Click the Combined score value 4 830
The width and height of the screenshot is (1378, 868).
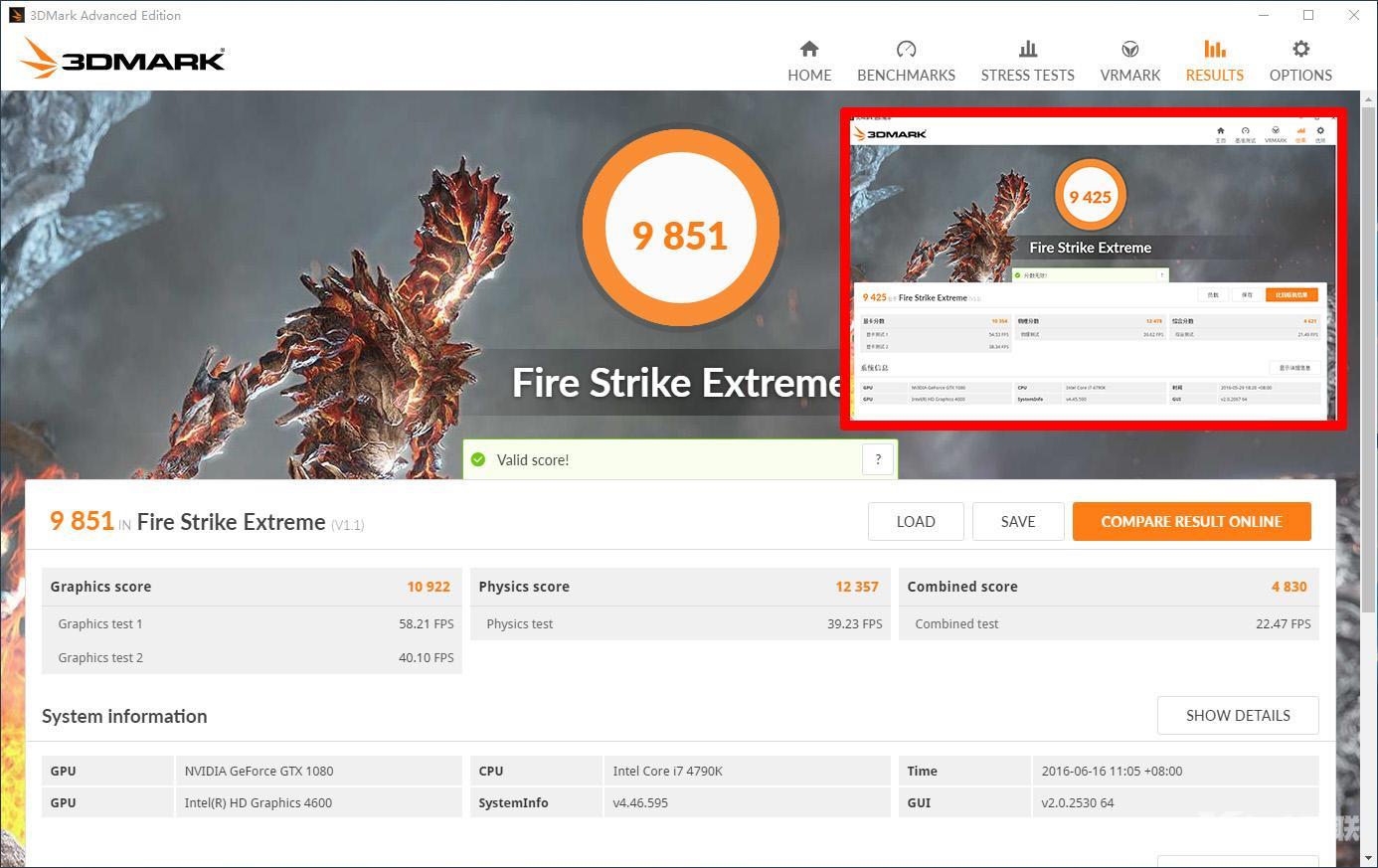pos(1289,587)
